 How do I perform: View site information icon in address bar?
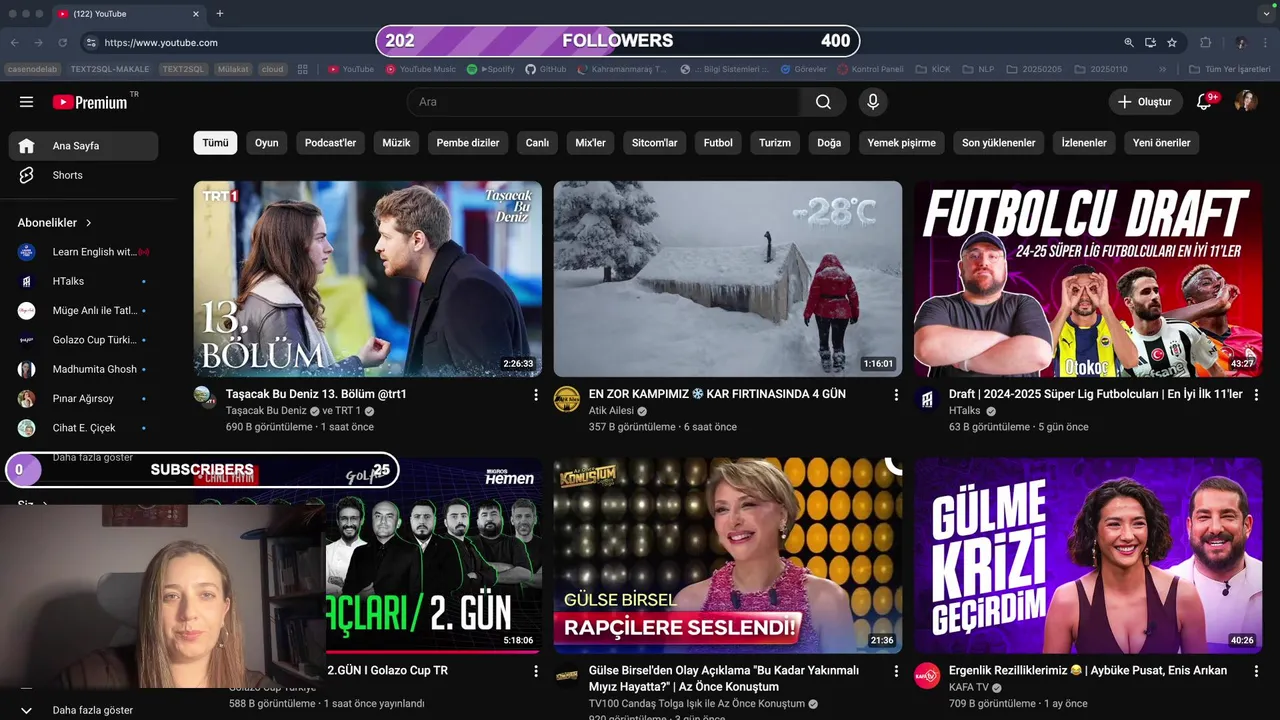click(x=91, y=43)
